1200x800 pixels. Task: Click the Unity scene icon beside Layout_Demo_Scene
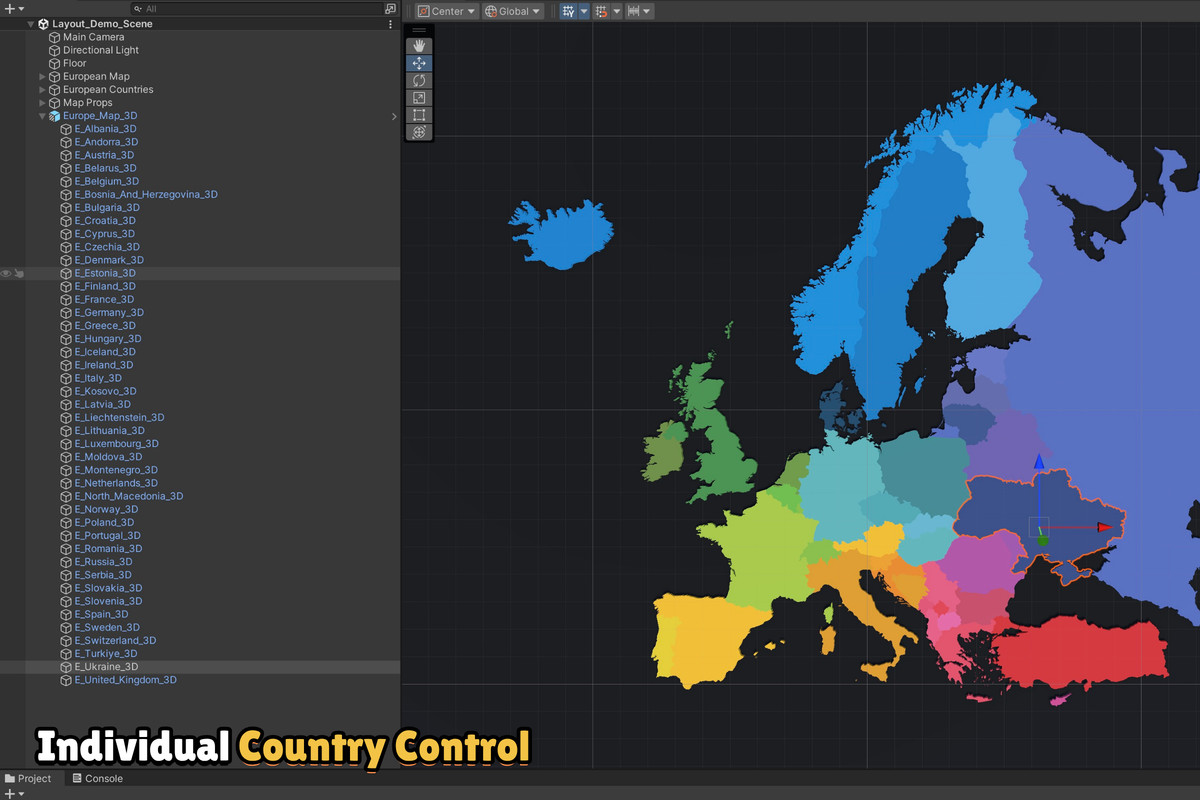coord(44,24)
